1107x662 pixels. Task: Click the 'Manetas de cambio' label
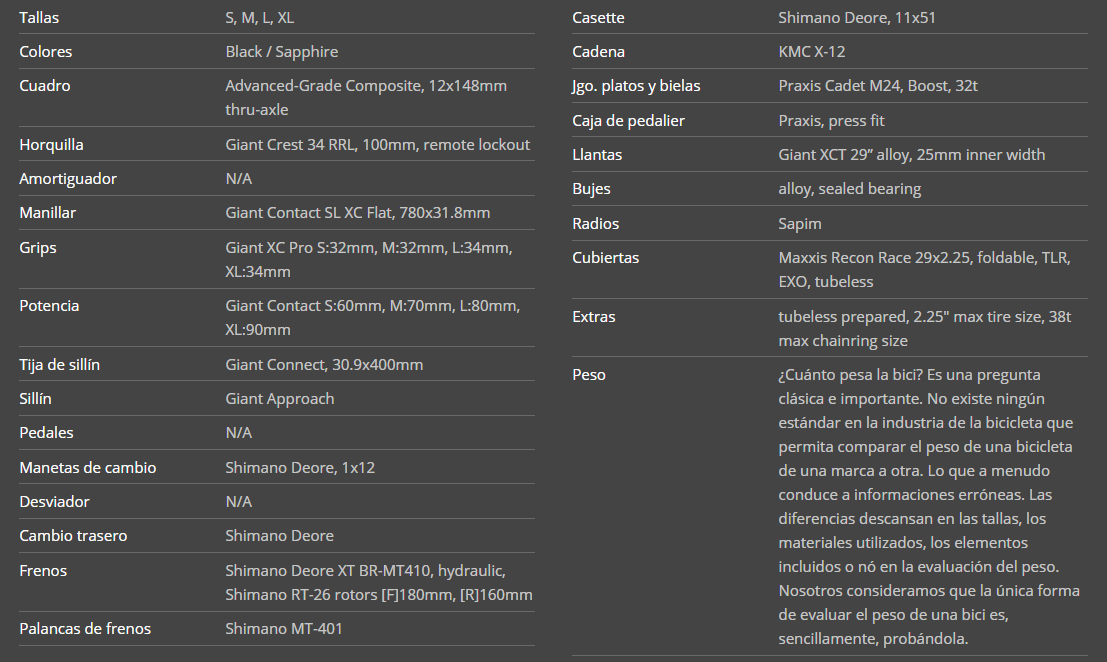(88, 468)
